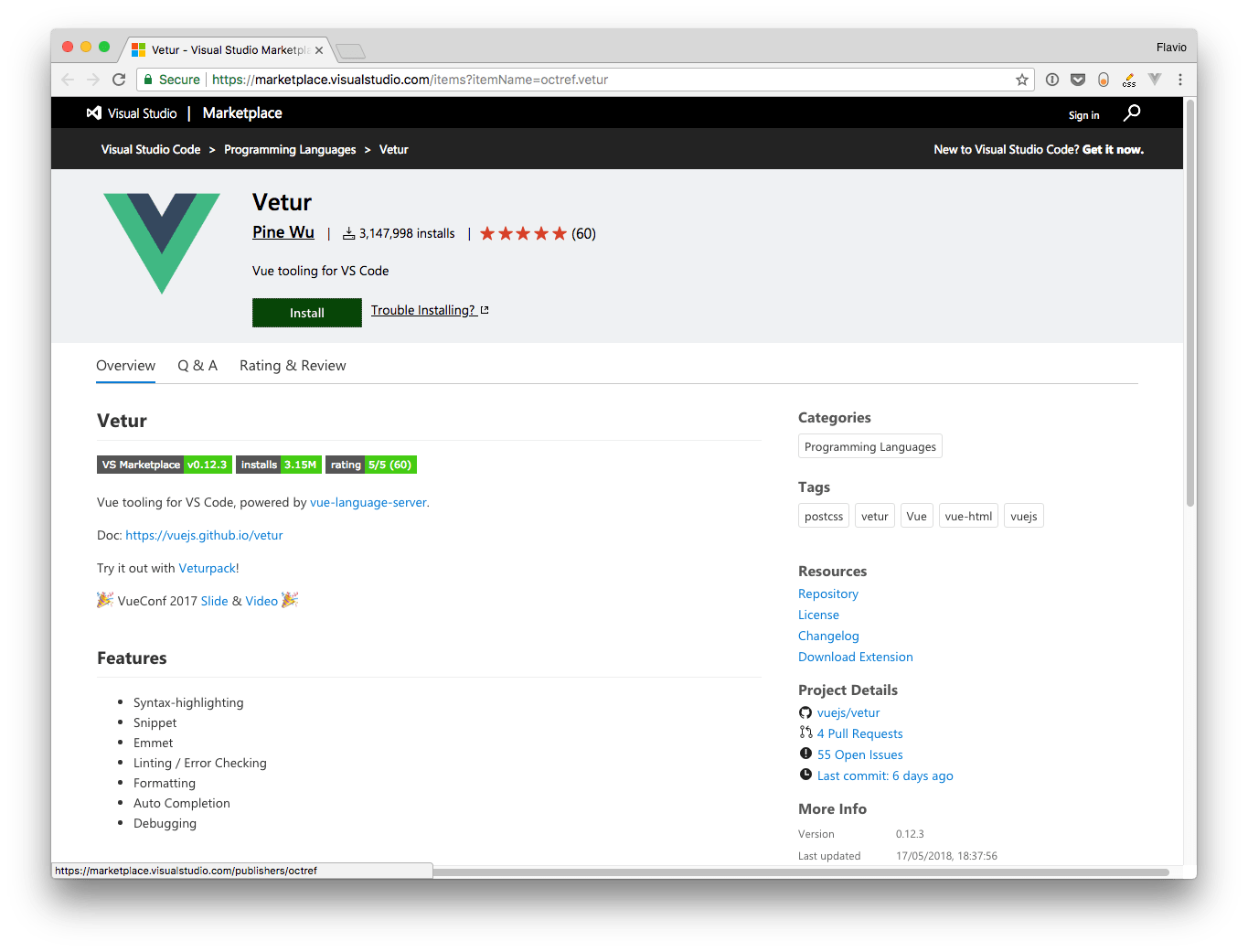Click the last commit clock icon
The width and height of the screenshot is (1248, 952).
(805, 775)
